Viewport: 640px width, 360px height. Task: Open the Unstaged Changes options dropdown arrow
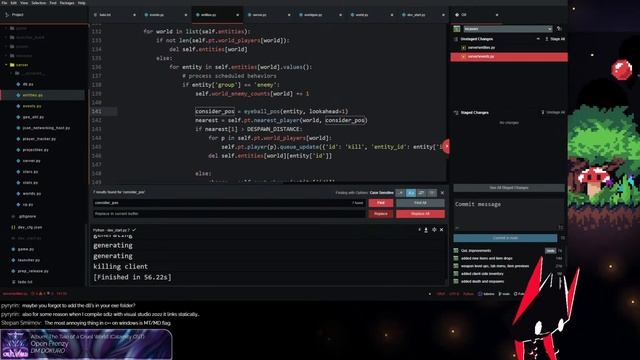538,39
